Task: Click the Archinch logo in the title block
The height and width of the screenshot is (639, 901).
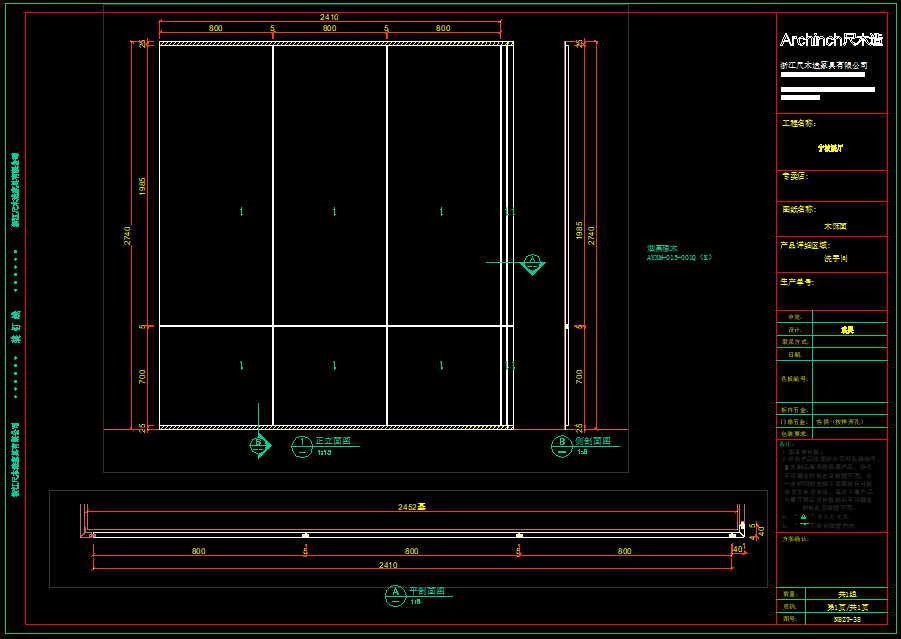Action: [831, 40]
